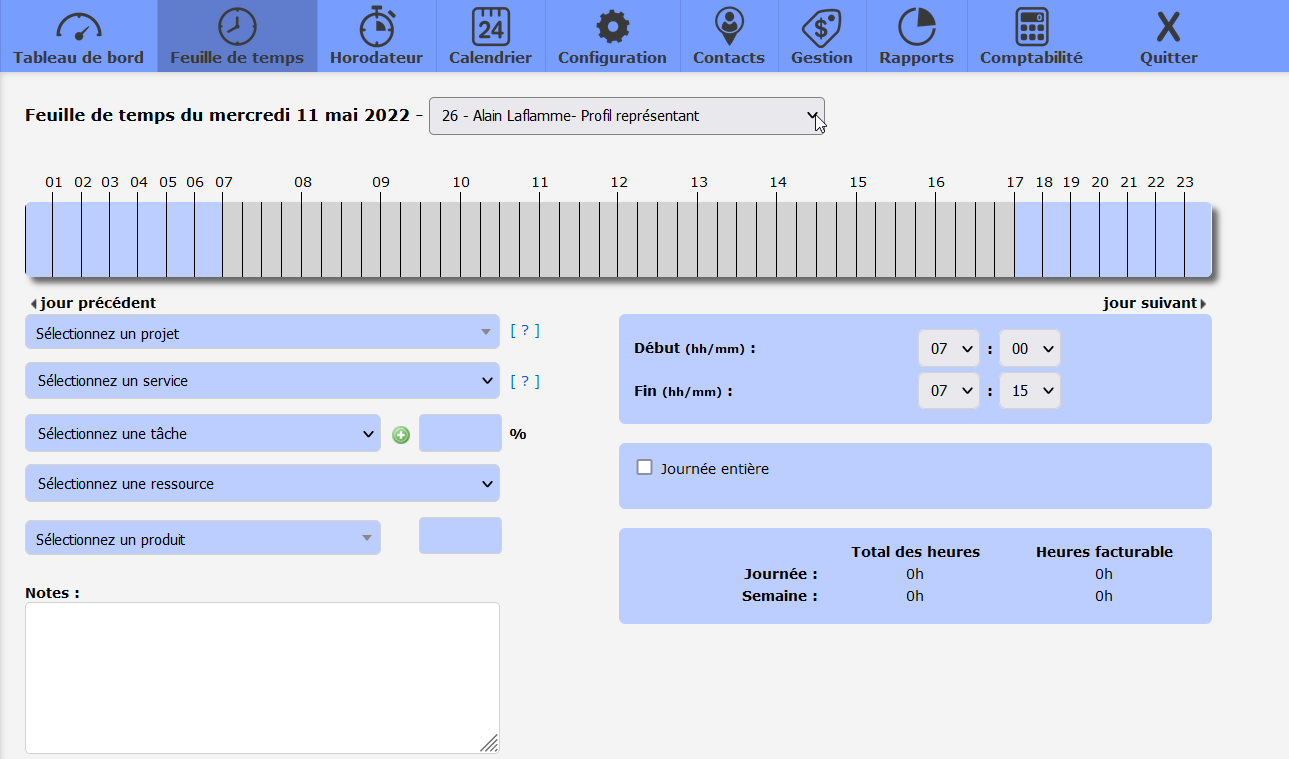This screenshot has width=1289, height=759.
Task: Click the Comptabilité calculator icon
Action: pyautogui.click(x=1031, y=26)
